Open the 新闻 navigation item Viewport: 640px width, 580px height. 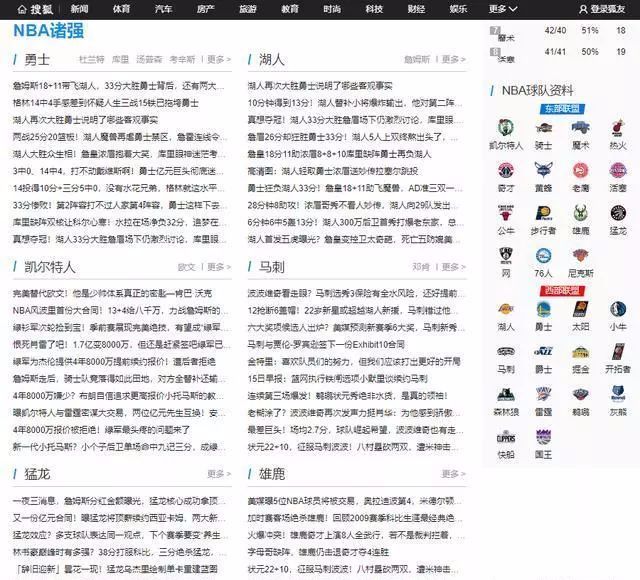click(x=80, y=9)
